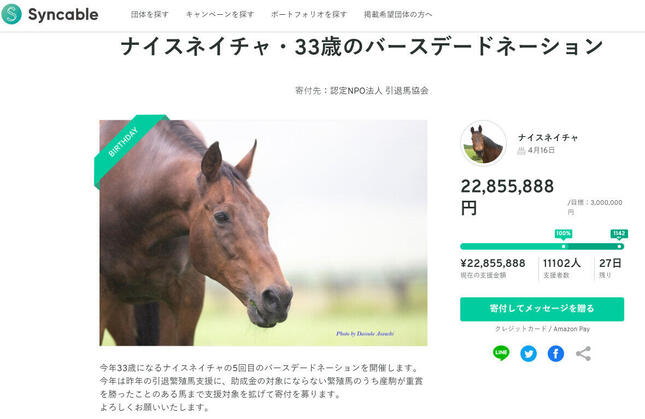Open 掲載希望団体の方へ link
645x419 pixels.
pyautogui.click(x=398, y=14)
